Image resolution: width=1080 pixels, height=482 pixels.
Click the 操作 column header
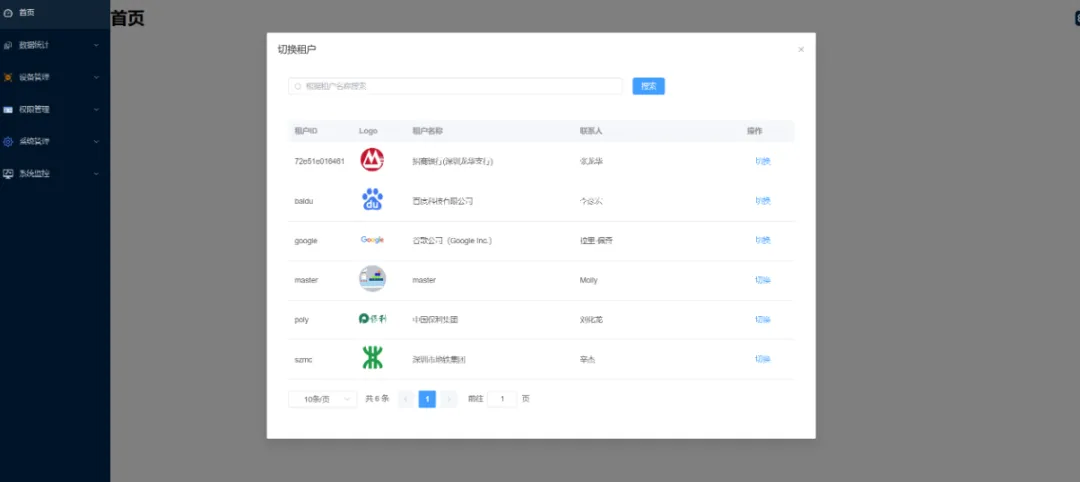[x=755, y=131]
